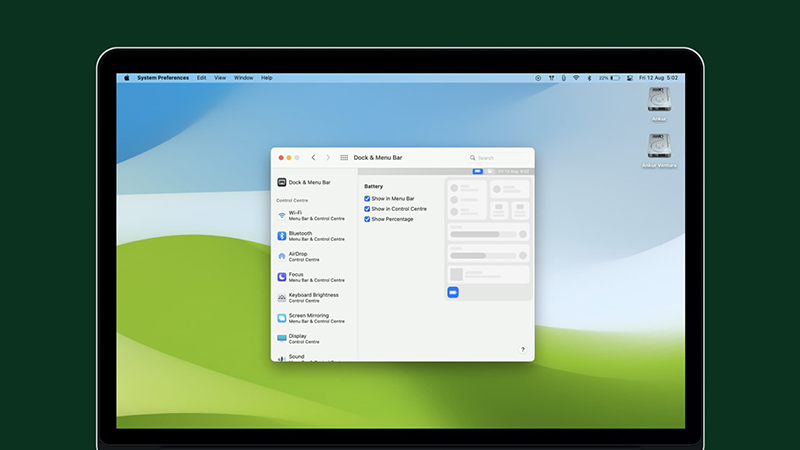800x450 pixels.
Task: Click the date and time in menu bar
Action: click(658, 78)
